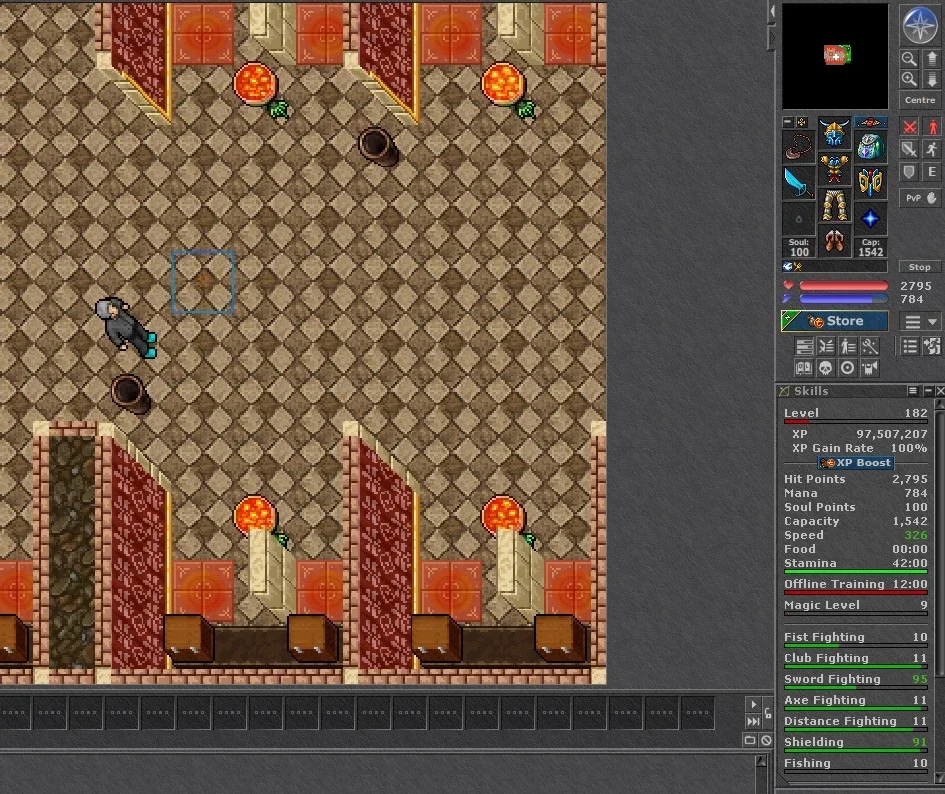Open the skull icon widget
The image size is (945, 794).
tap(826, 368)
